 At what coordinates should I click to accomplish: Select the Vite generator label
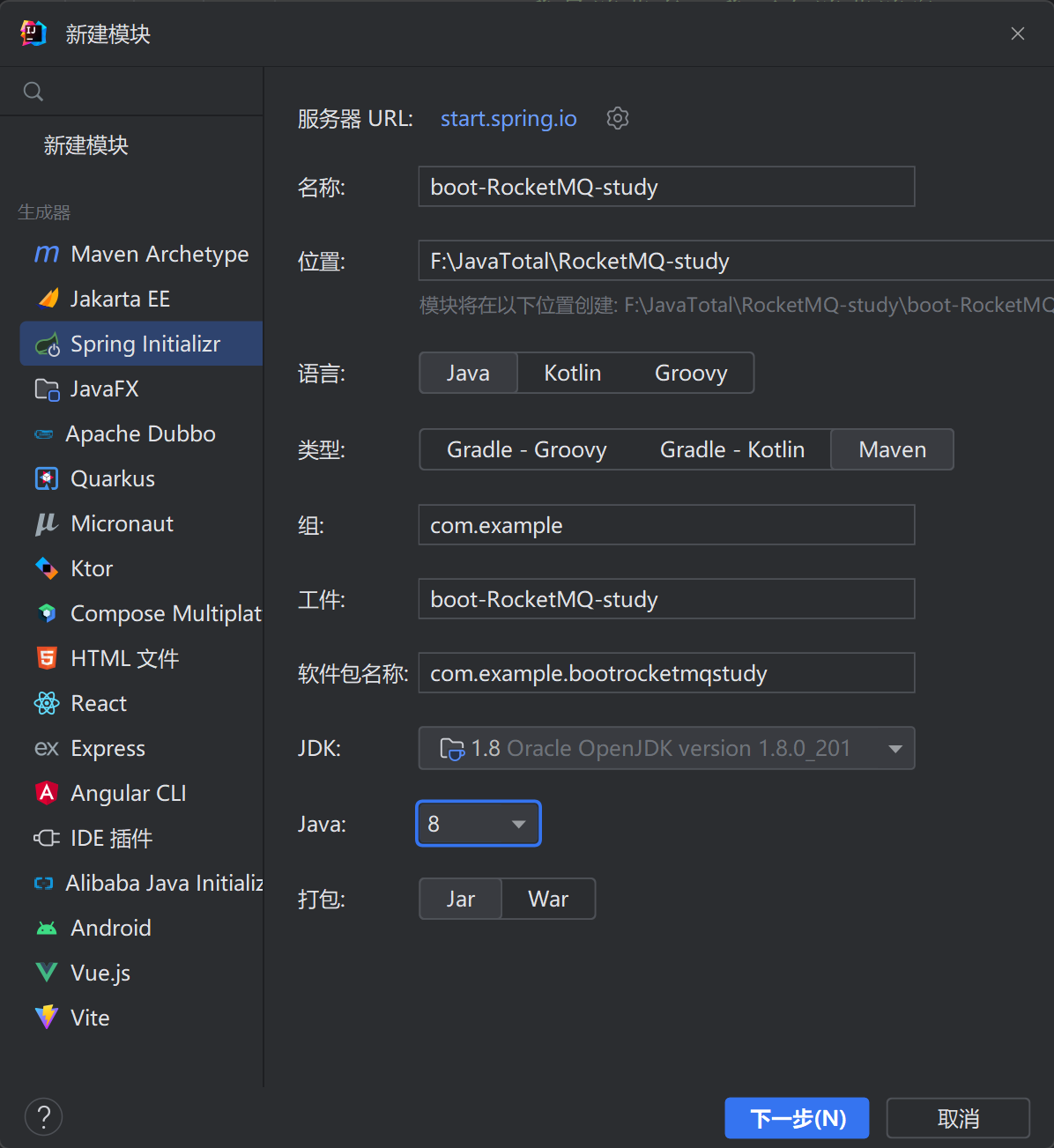(90, 1018)
